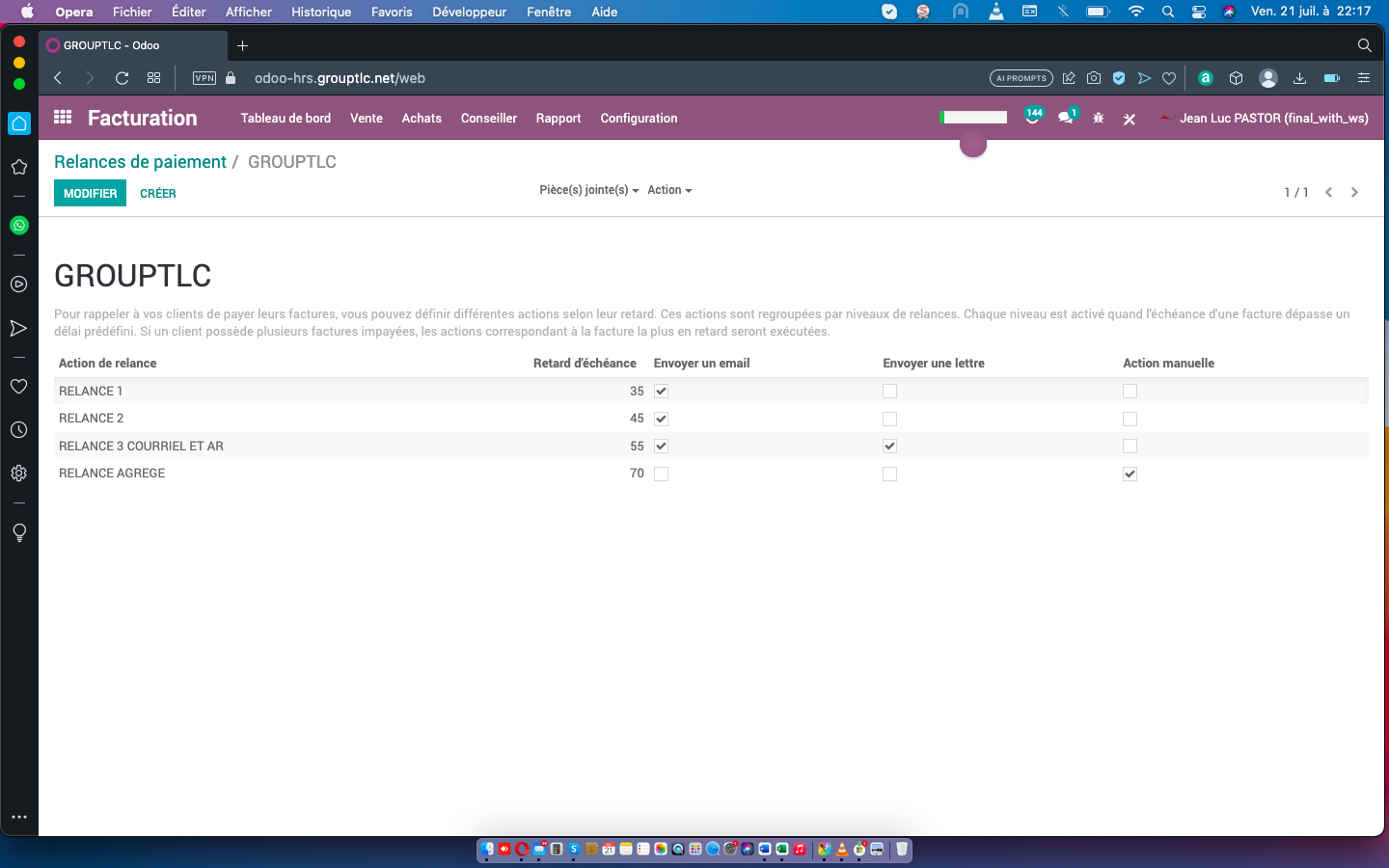
Task: Open the Jean Luc PASTOR user menu
Action: (x=1271, y=119)
